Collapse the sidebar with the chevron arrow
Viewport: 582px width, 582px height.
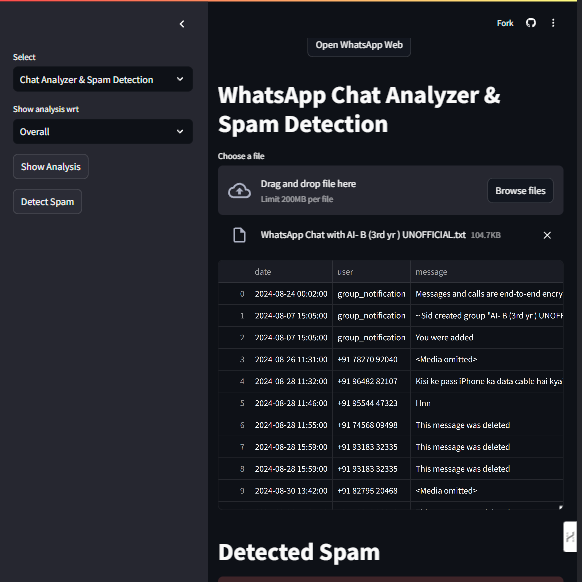tap(182, 24)
